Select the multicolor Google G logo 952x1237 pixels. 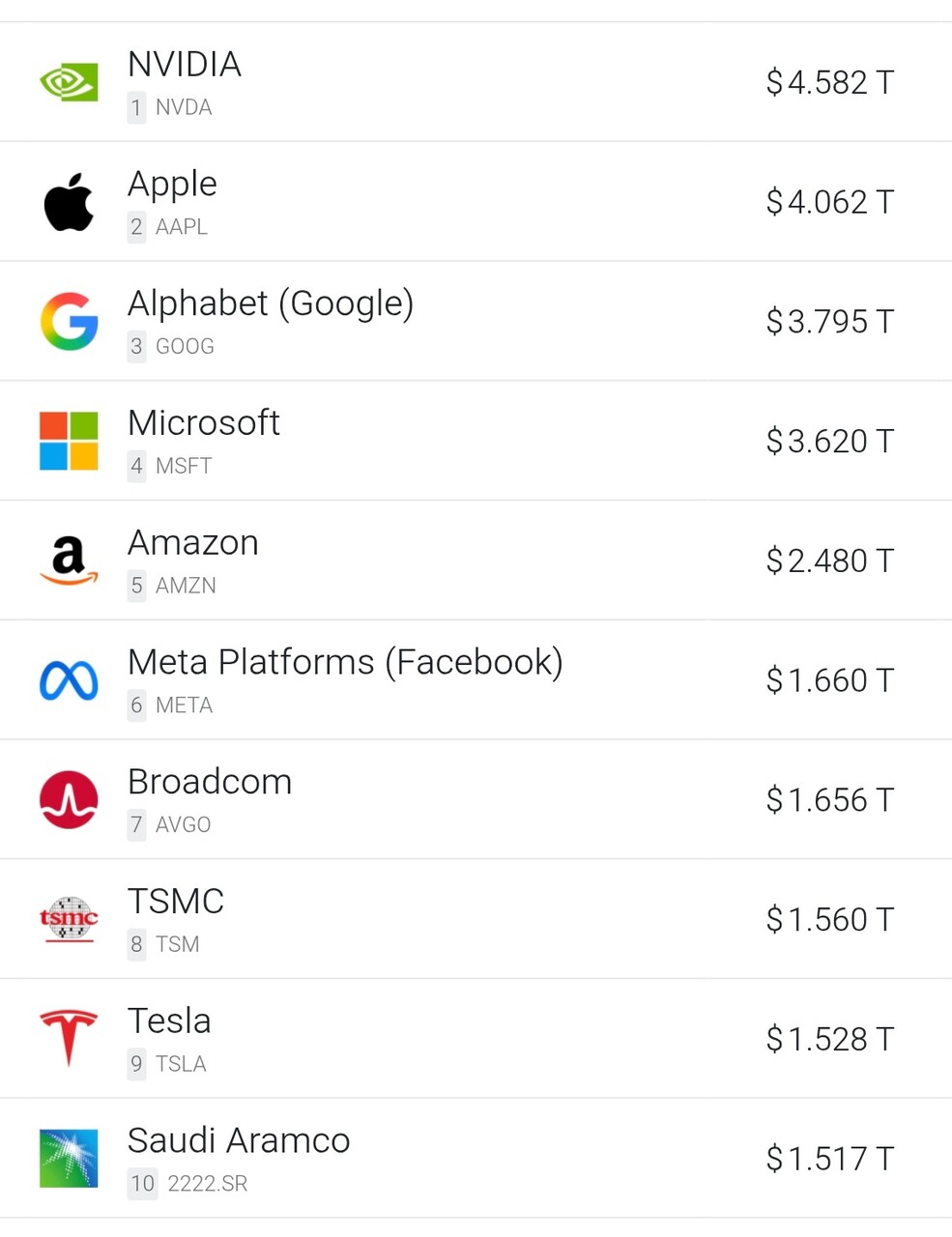click(x=69, y=321)
